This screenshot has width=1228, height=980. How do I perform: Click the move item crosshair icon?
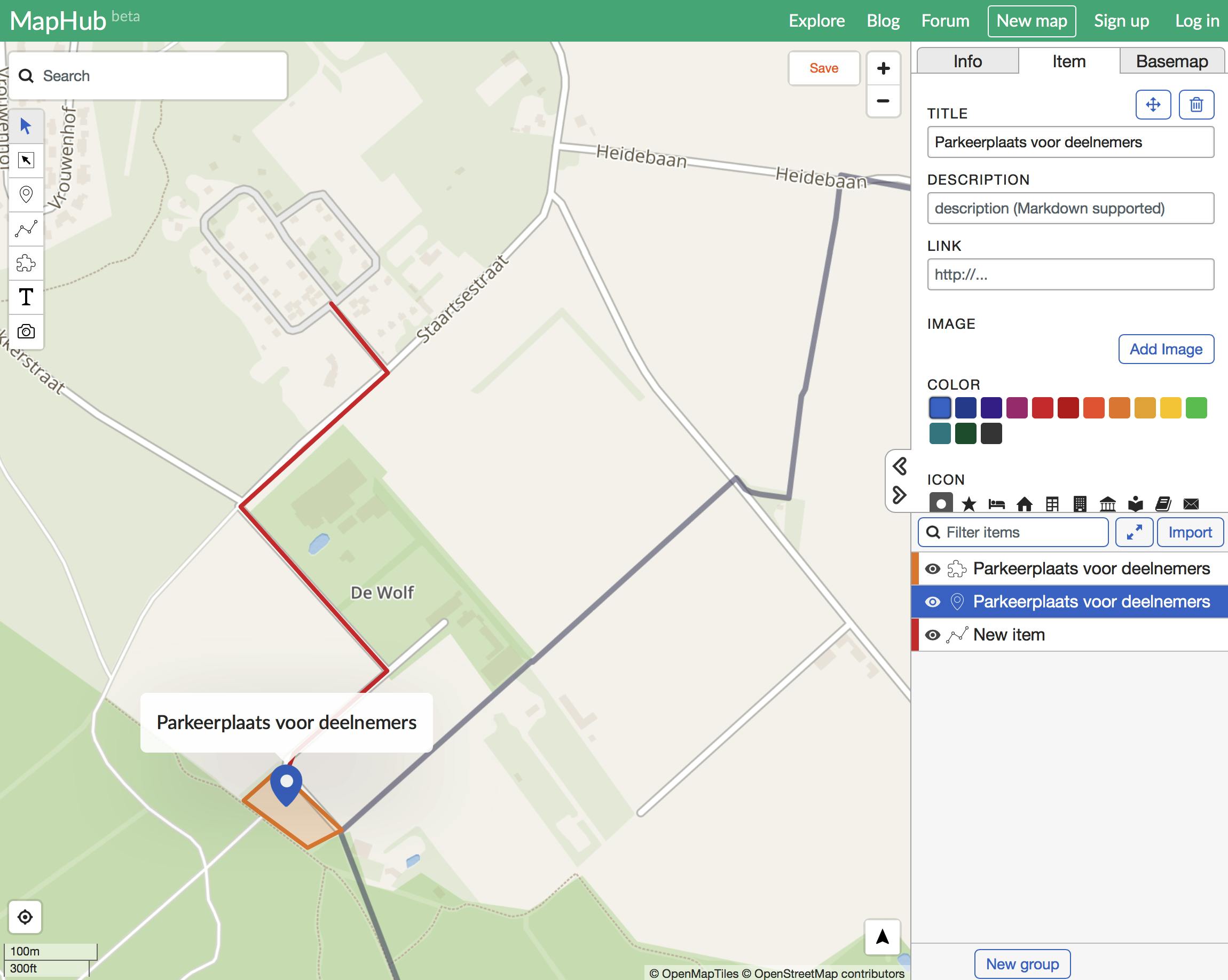pyautogui.click(x=1153, y=105)
